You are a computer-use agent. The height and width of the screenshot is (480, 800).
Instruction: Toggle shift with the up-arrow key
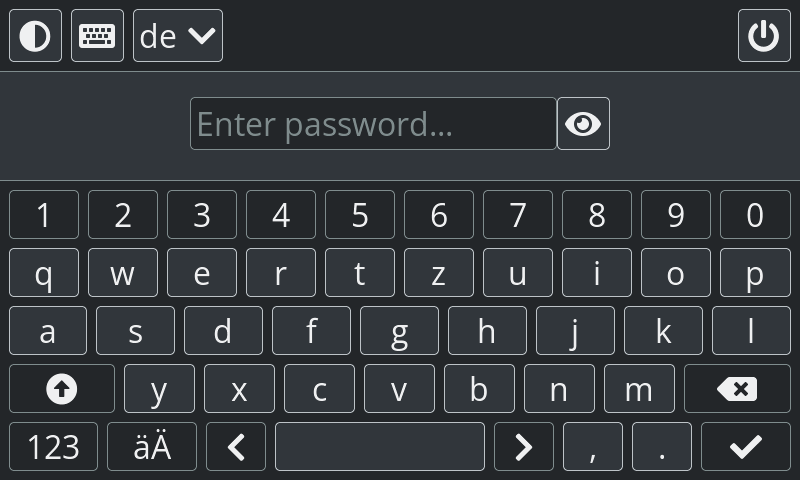click(62, 389)
